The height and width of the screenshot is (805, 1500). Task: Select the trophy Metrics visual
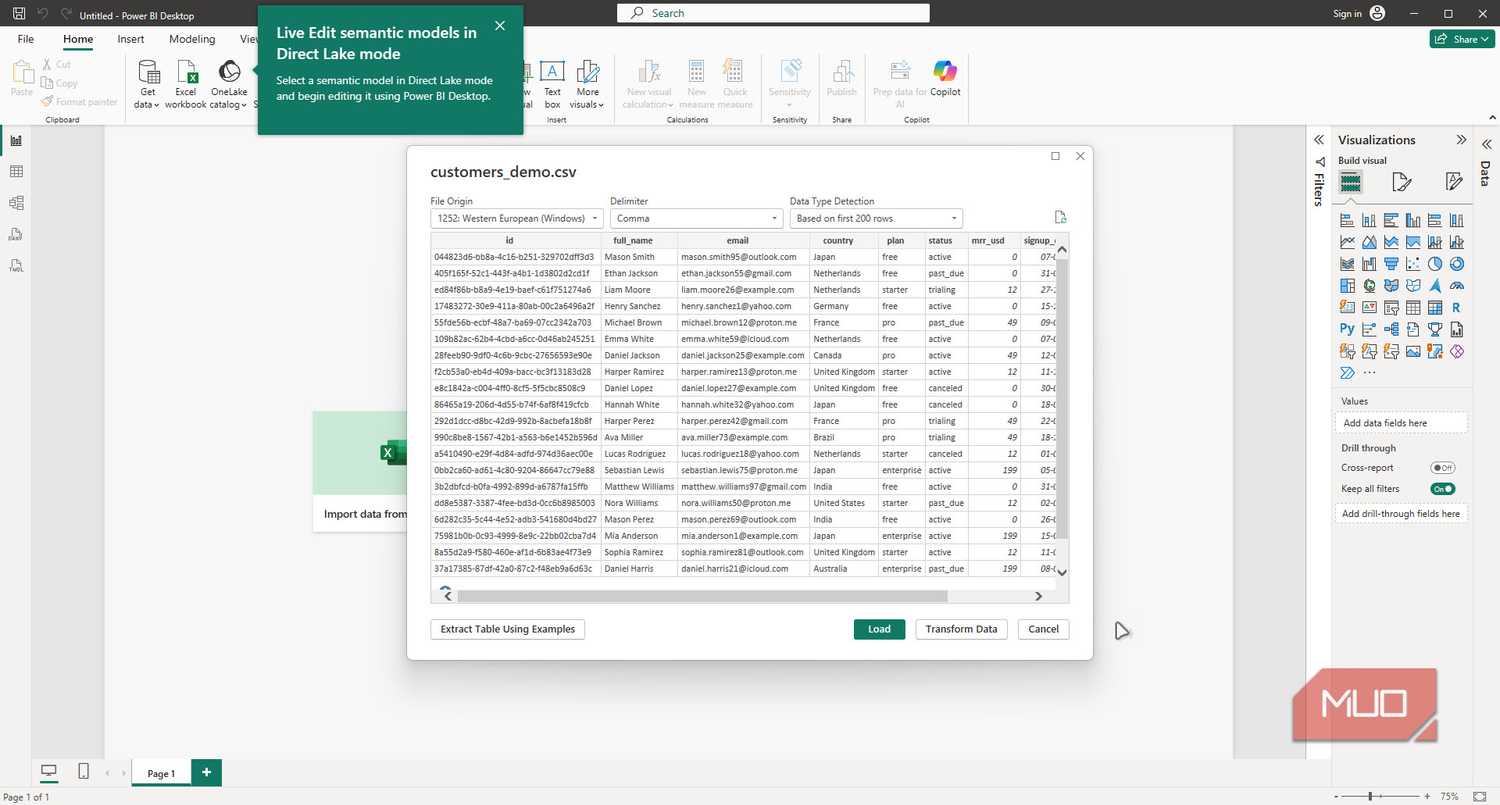coord(1435,330)
